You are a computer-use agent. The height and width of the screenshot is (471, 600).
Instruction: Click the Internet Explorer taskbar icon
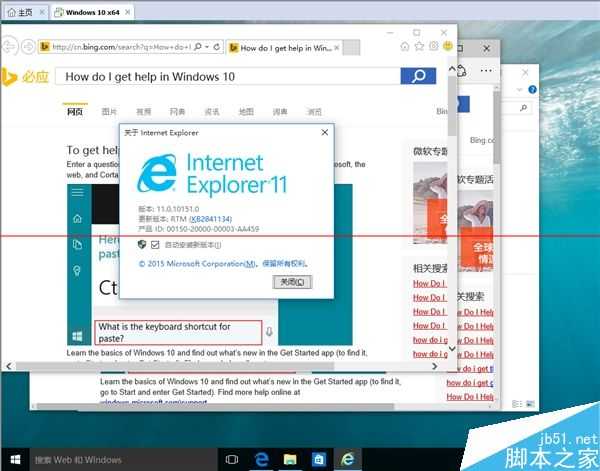click(347, 459)
